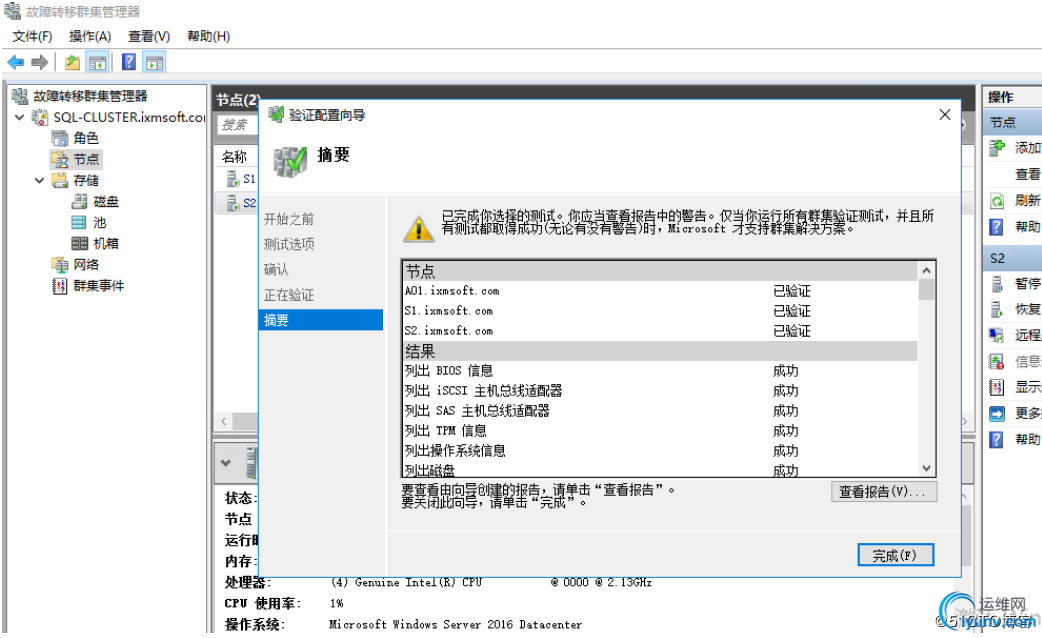Select 磁盘 under storage
The image size is (1042, 638).
(106, 201)
